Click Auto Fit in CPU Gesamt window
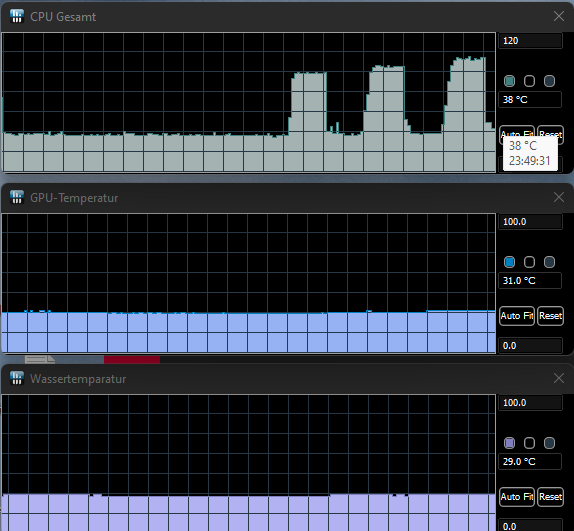 click(517, 131)
